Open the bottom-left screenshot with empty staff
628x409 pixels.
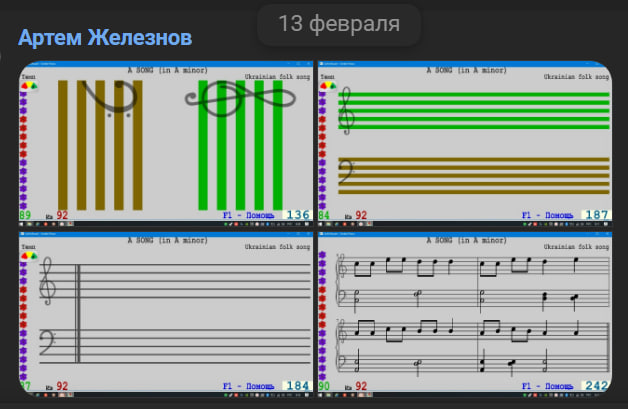166,314
